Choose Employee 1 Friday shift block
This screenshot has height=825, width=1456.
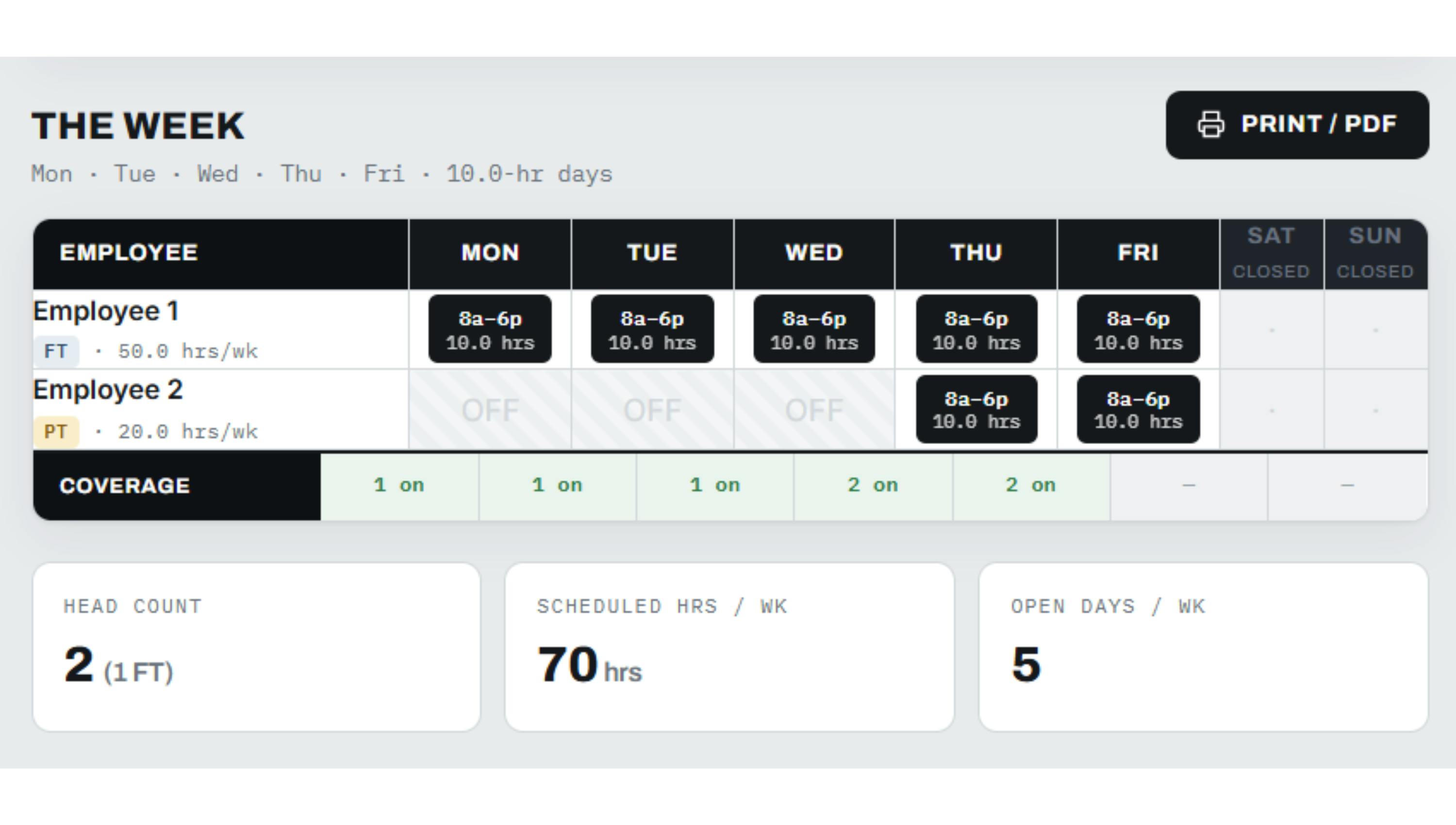(x=1138, y=329)
